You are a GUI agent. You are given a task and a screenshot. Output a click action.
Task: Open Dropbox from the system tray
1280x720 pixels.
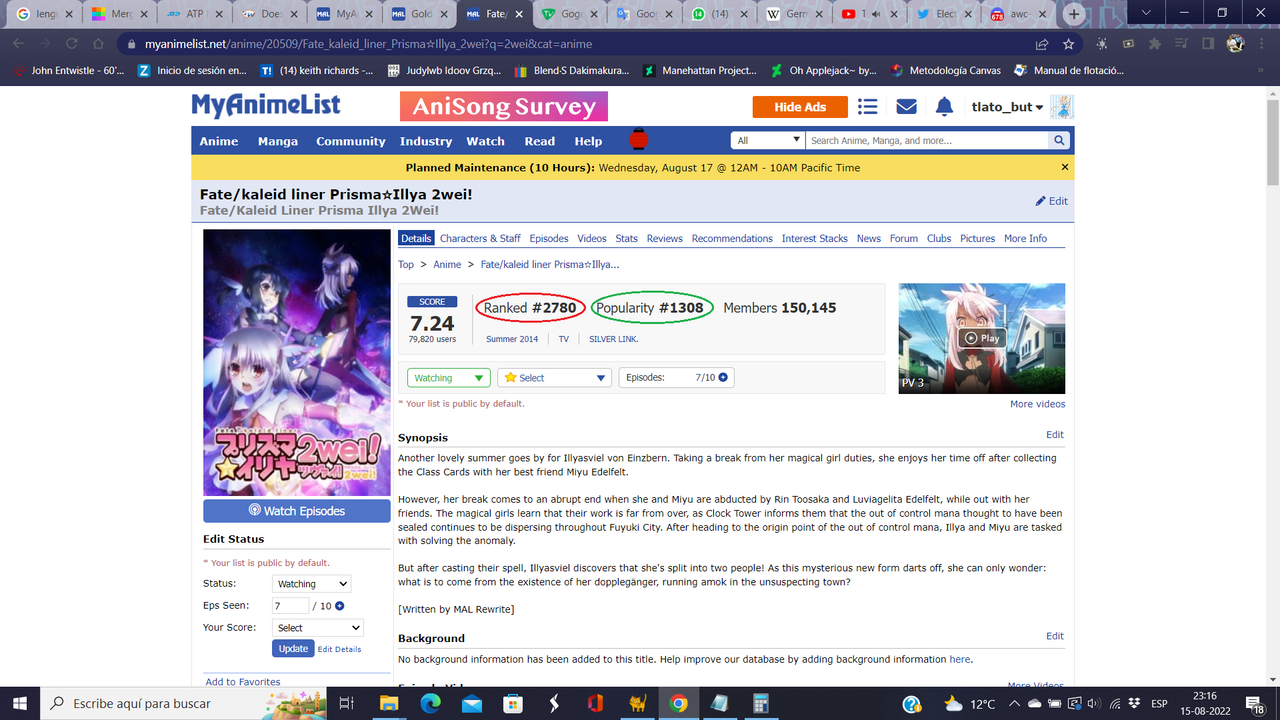pos(1136,703)
